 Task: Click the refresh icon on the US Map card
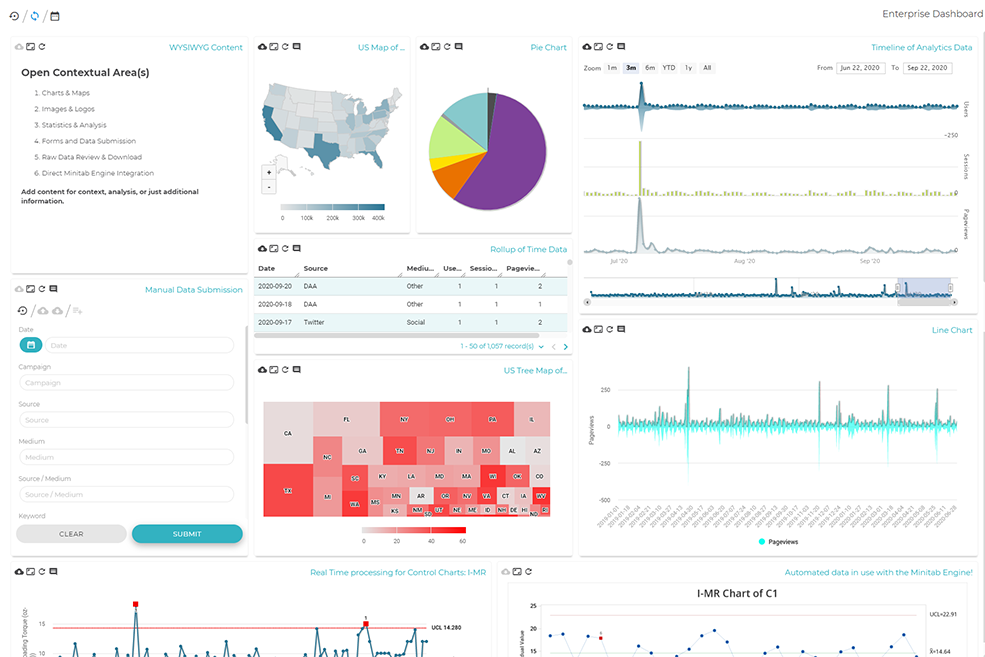(x=285, y=46)
